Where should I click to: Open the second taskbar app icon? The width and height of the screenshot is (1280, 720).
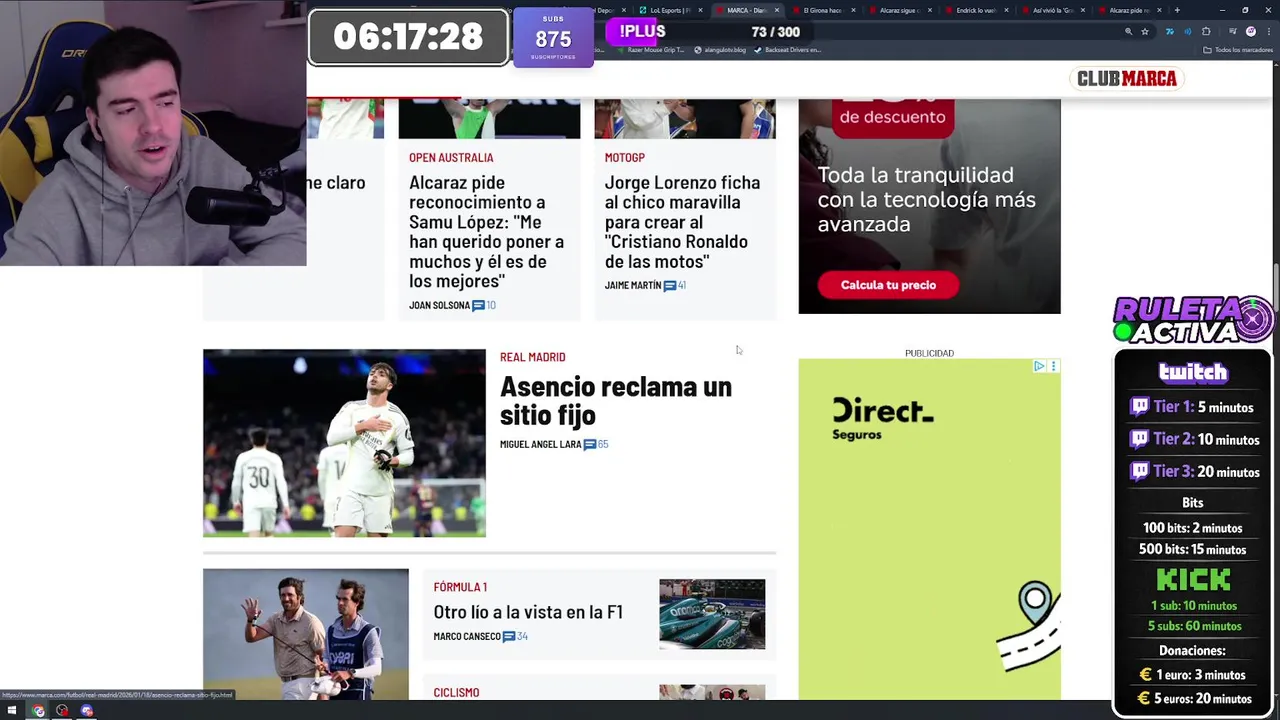(62, 711)
